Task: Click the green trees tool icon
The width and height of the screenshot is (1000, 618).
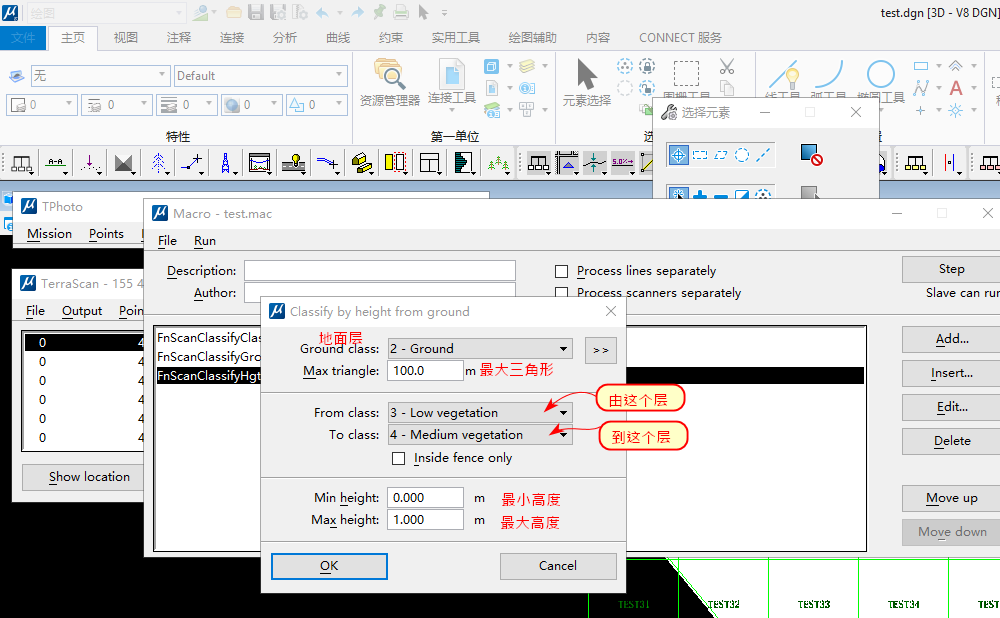Action: (x=498, y=164)
